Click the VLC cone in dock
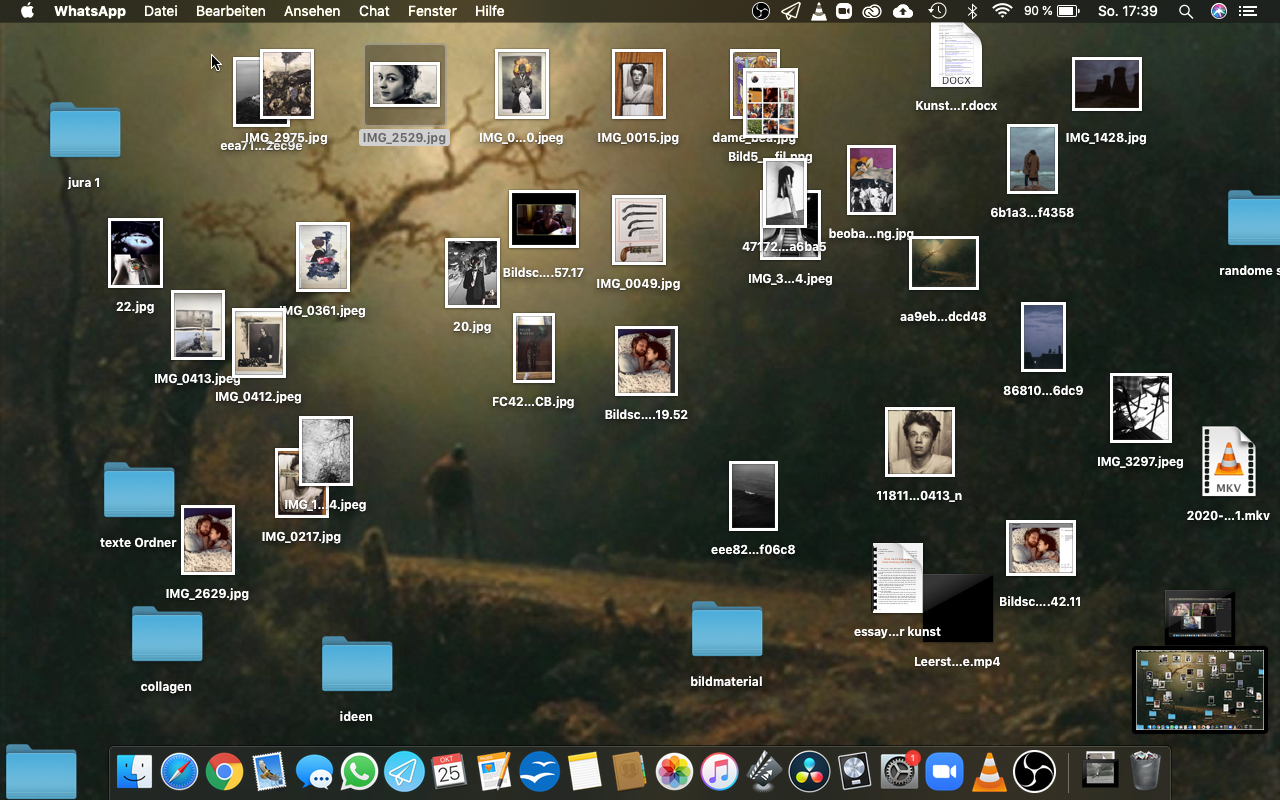Screen dimensions: 1280x800 (x=989, y=772)
